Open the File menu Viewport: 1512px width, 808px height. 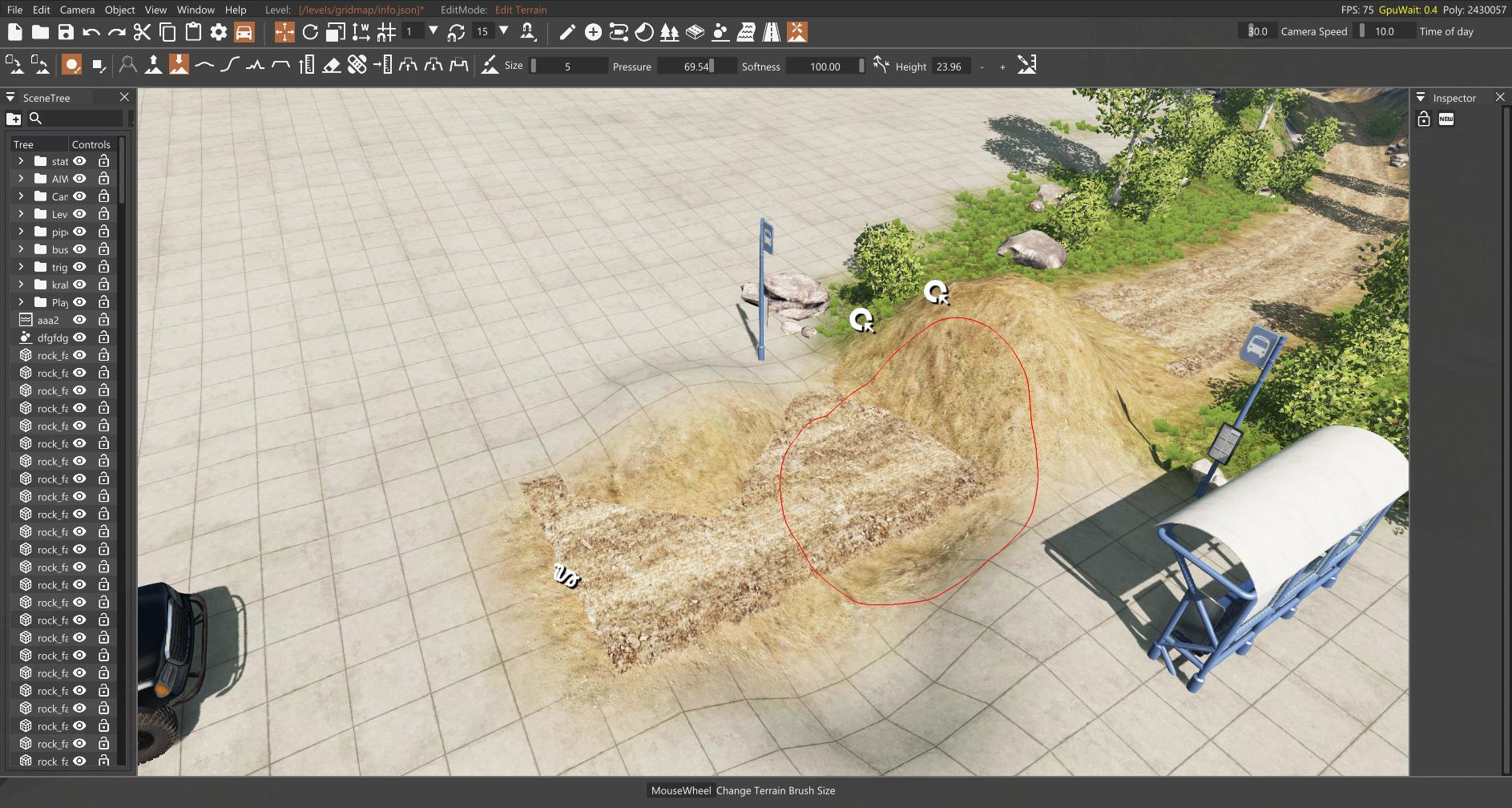click(14, 10)
